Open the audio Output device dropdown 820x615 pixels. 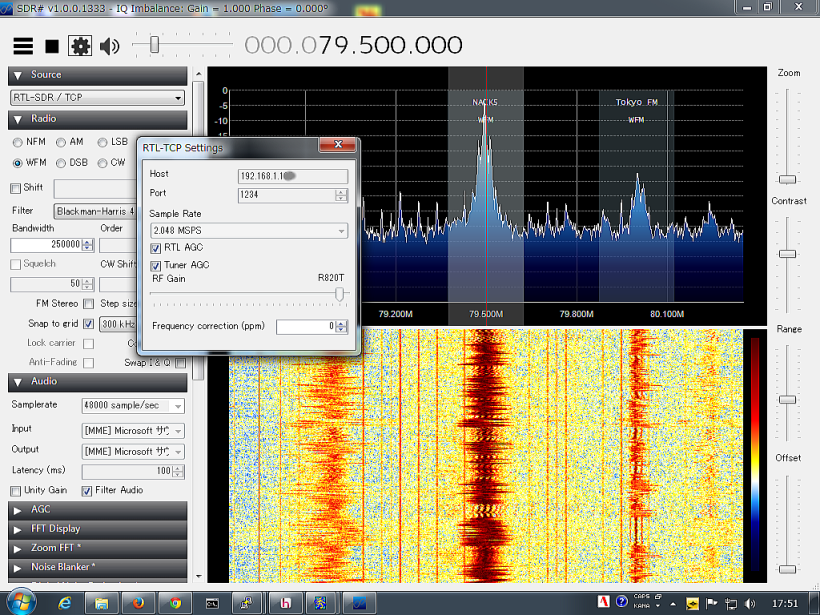tap(133, 451)
